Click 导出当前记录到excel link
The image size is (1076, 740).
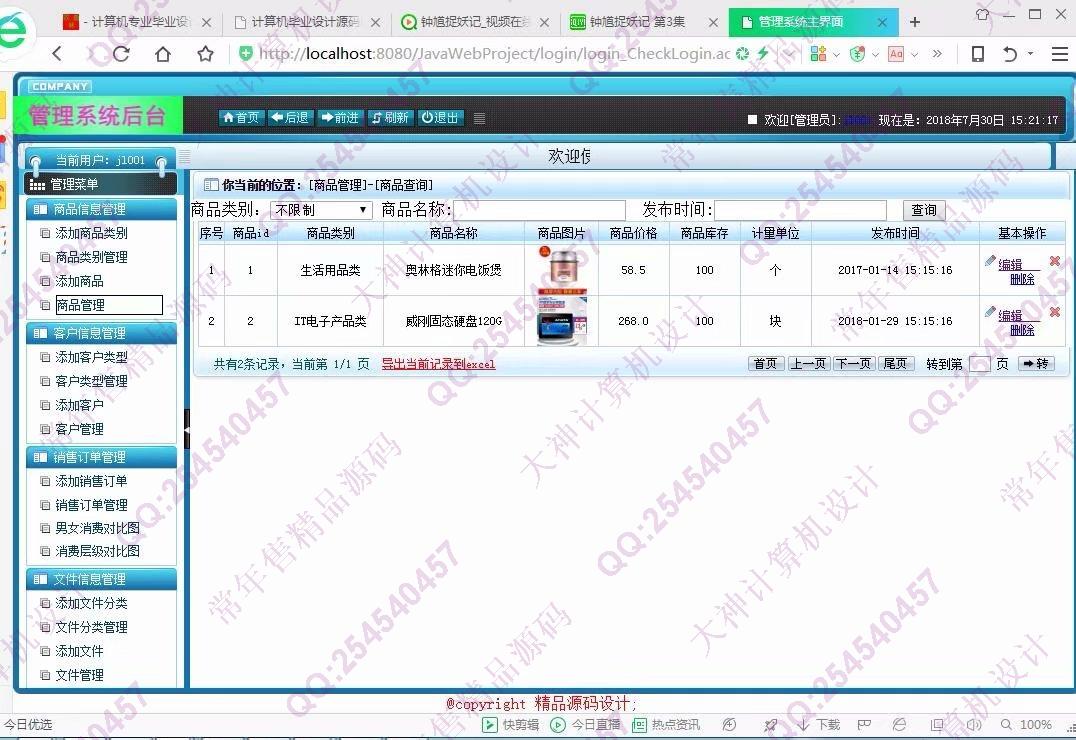click(438, 365)
